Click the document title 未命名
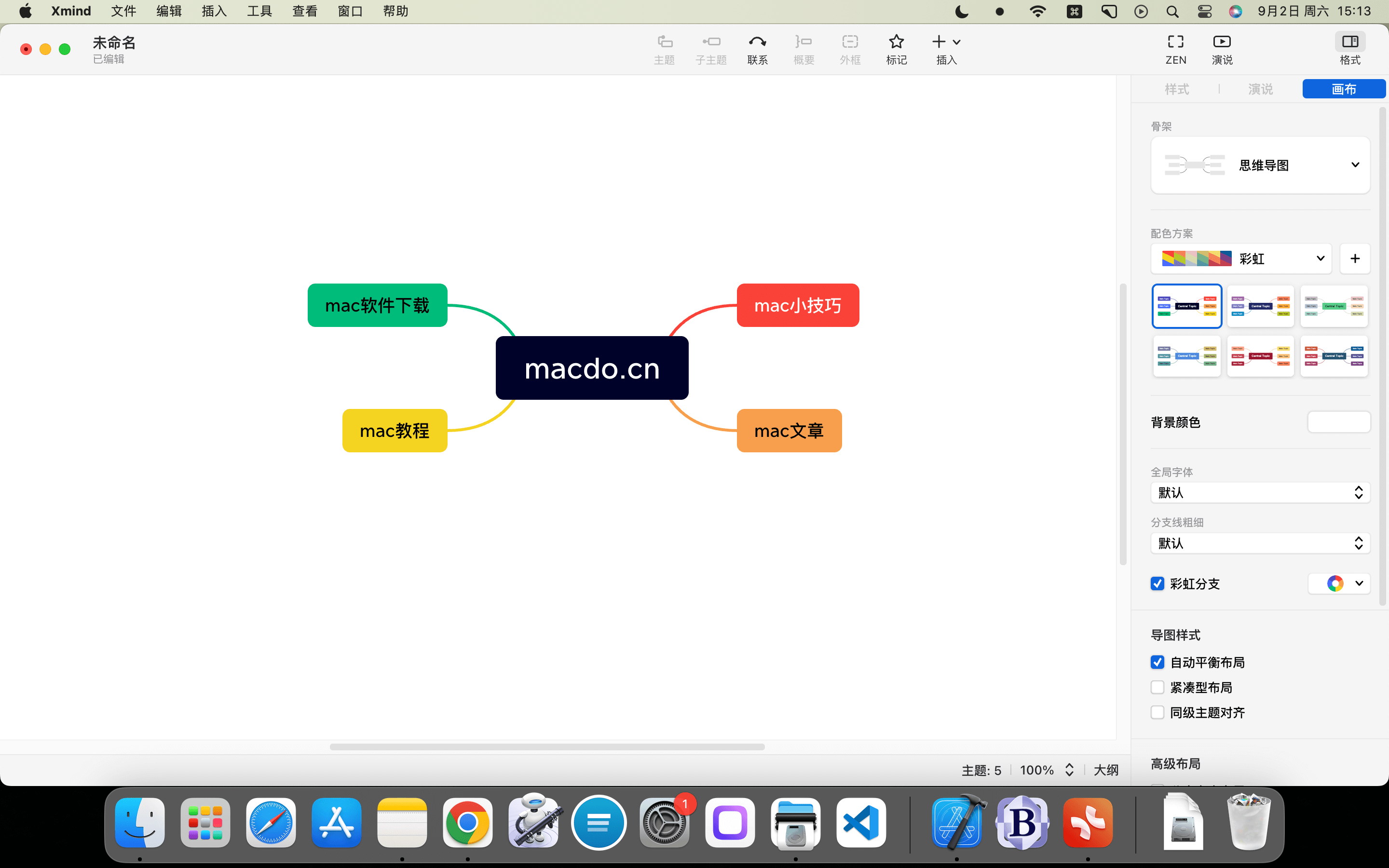 pos(114,42)
